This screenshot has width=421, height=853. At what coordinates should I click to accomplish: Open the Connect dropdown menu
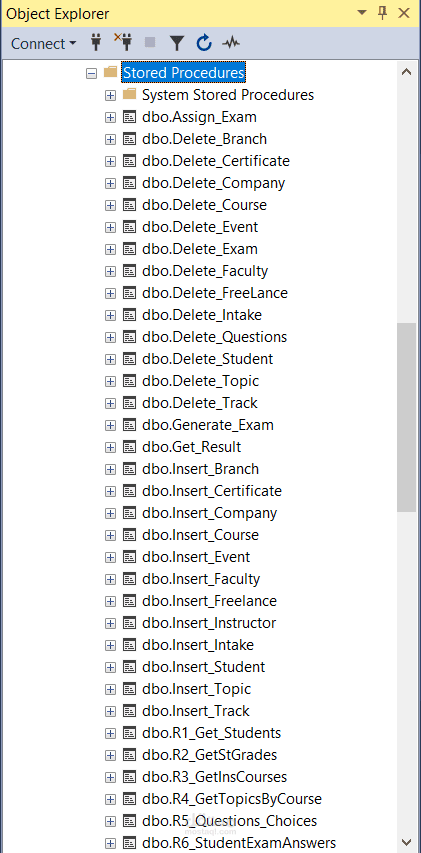44,44
